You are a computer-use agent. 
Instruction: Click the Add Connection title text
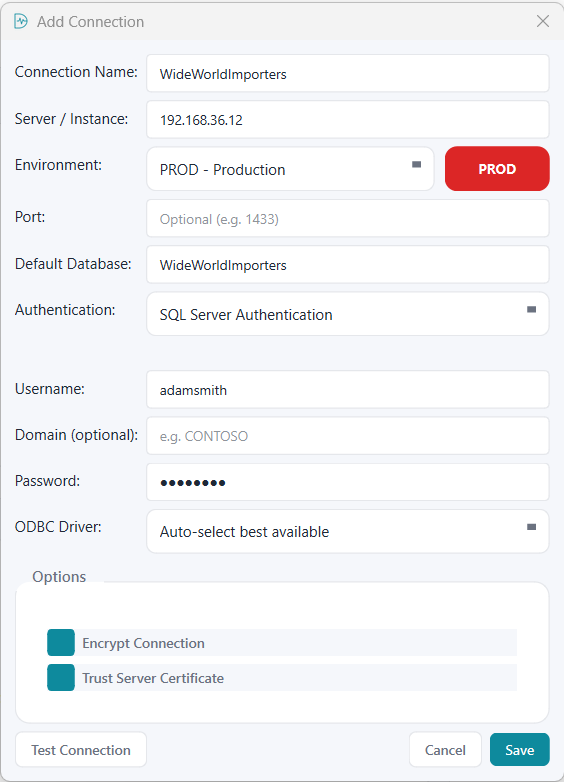90,21
